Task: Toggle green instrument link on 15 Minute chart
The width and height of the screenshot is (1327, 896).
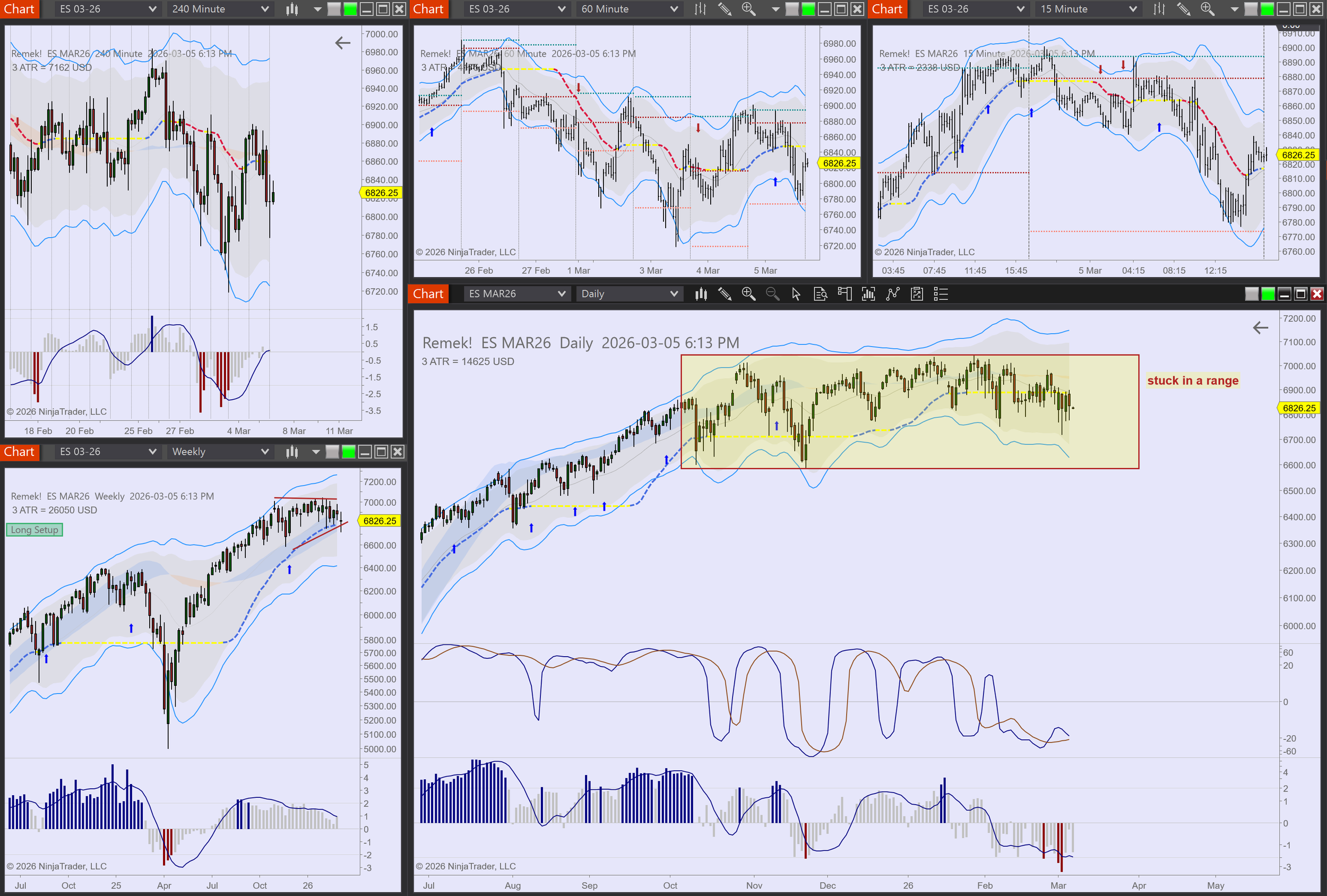Action: click(1266, 9)
